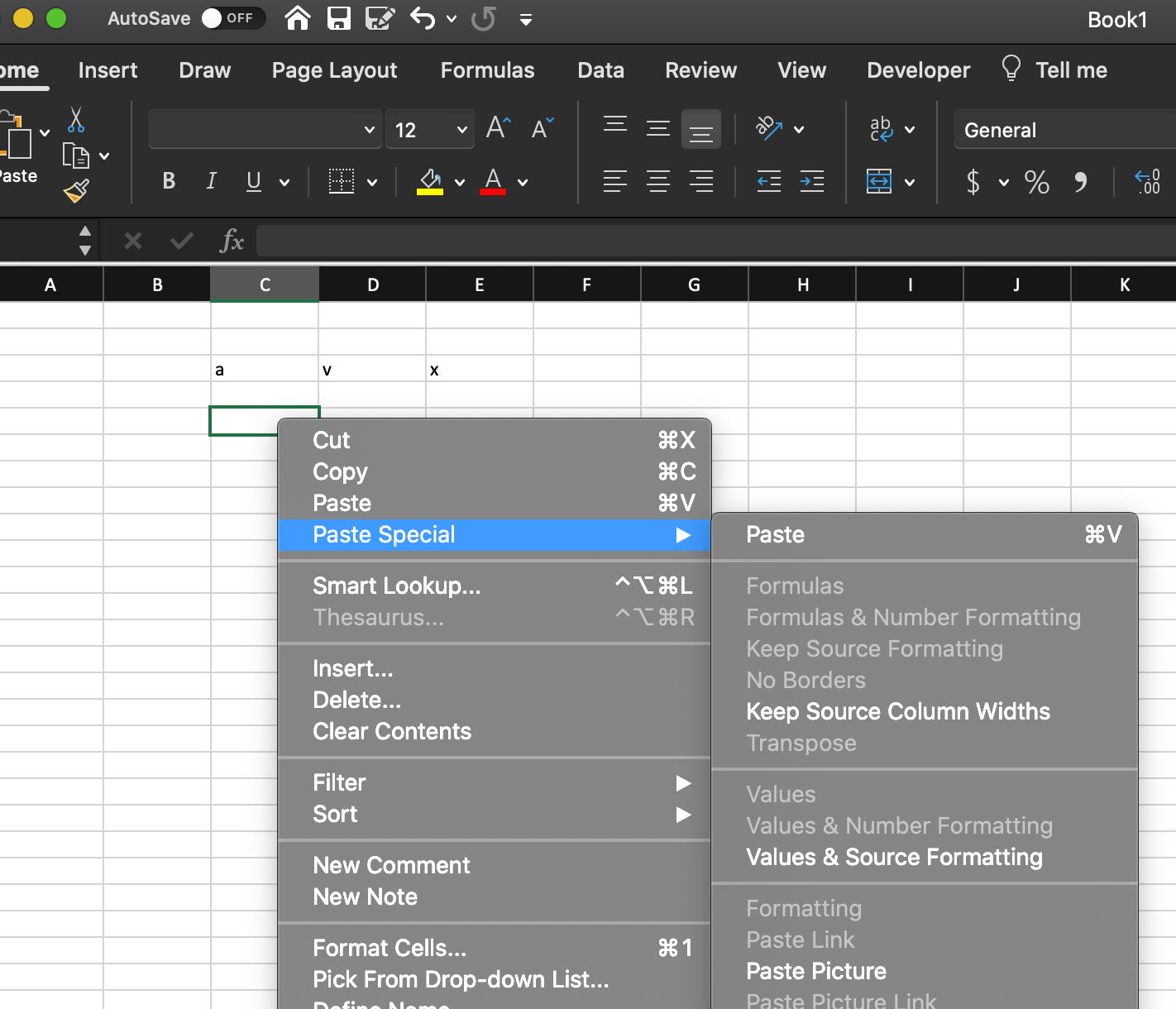Click the Redo icon in title bar
The image size is (1176, 1009).
(484, 18)
